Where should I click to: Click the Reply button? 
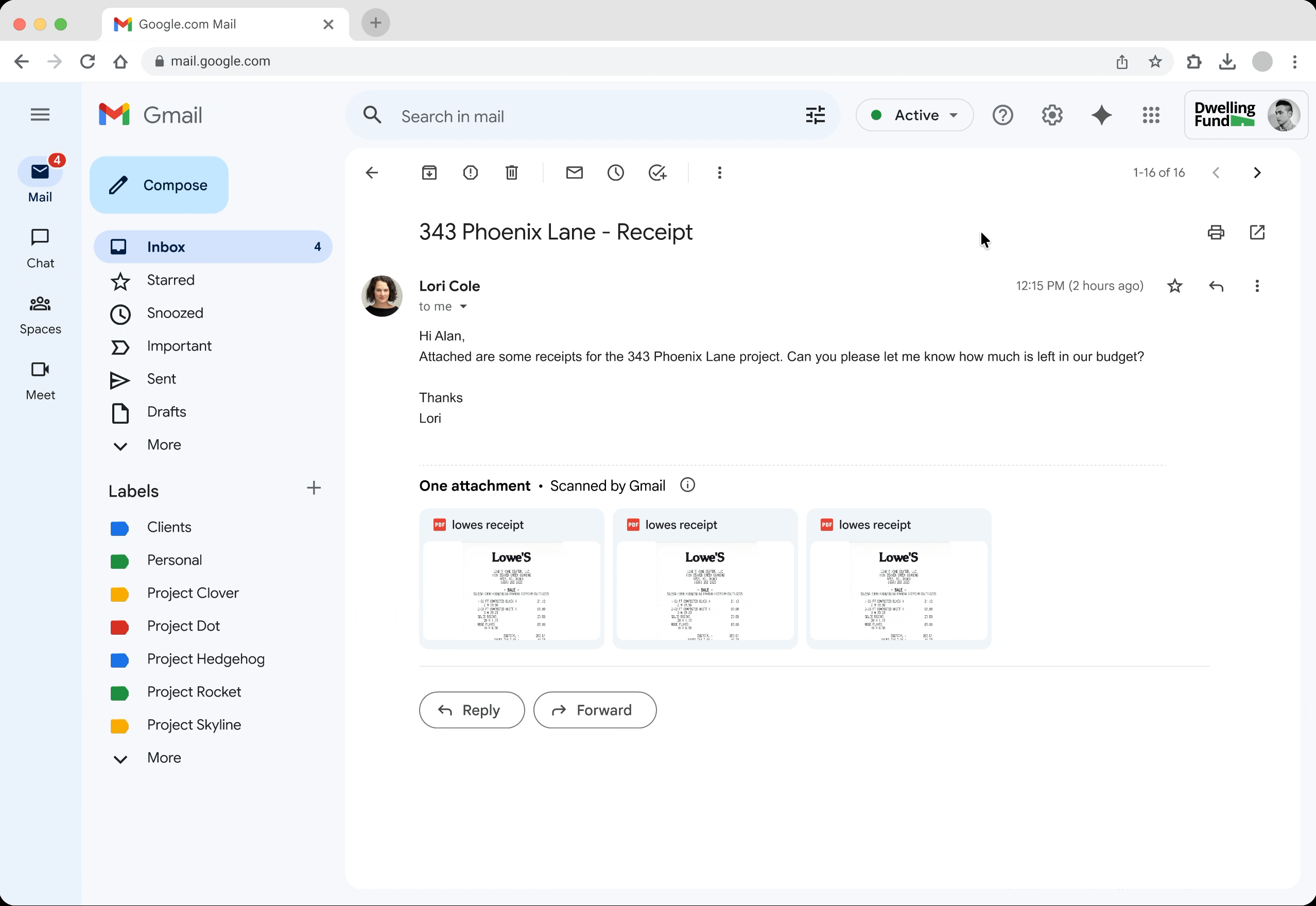471,709
